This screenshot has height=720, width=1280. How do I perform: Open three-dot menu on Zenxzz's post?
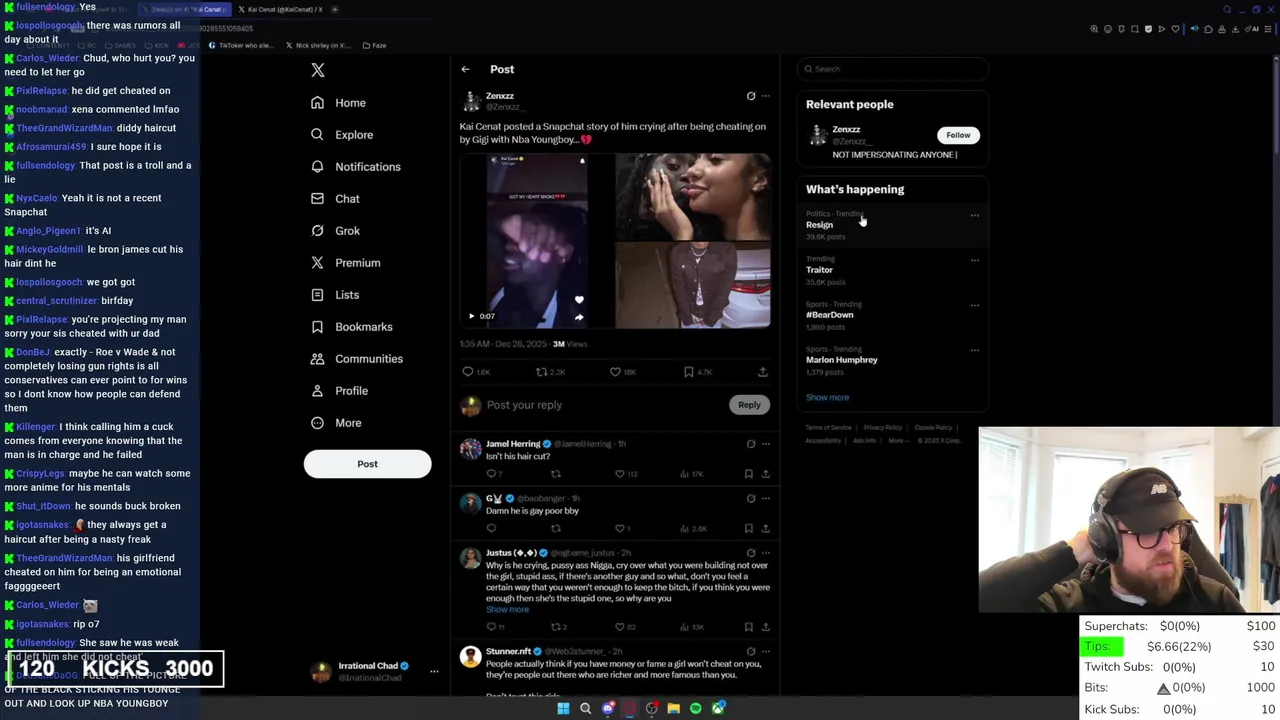[x=766, y=96]
